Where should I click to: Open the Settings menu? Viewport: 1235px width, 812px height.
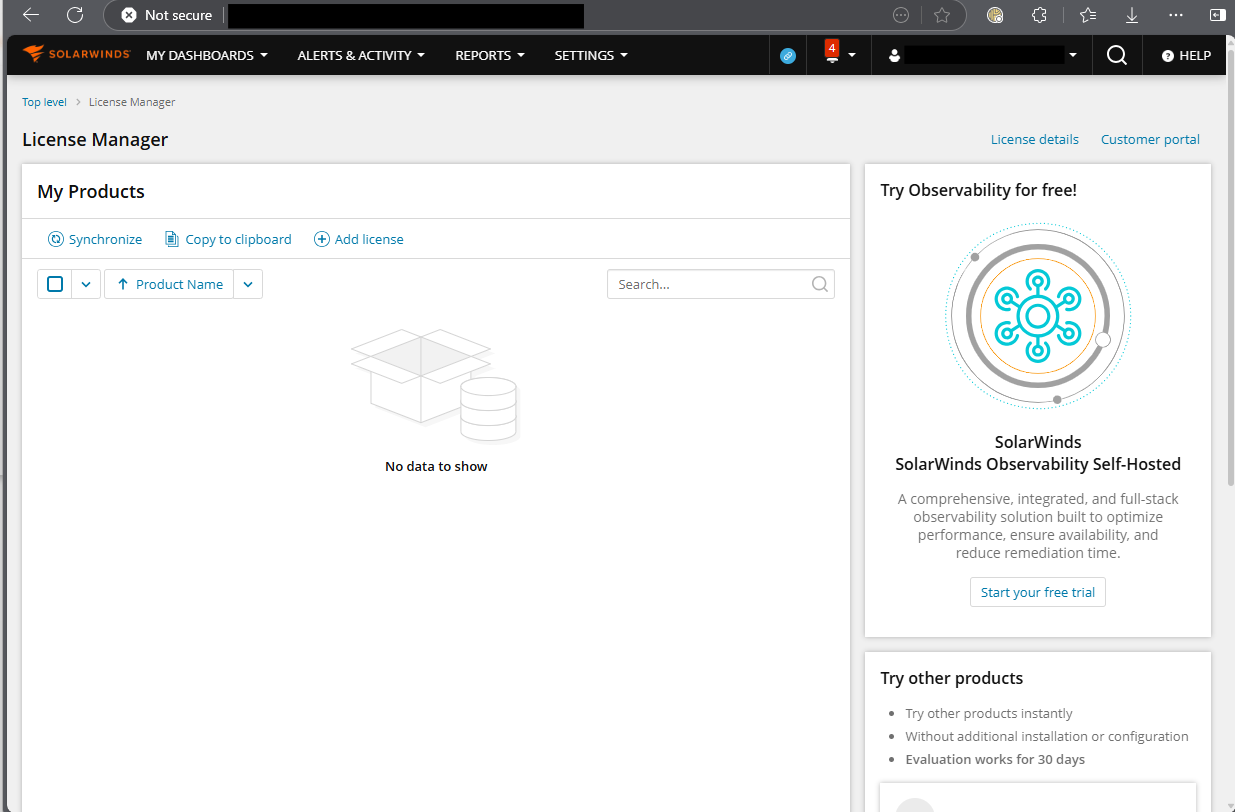click(x=591, y=55)
